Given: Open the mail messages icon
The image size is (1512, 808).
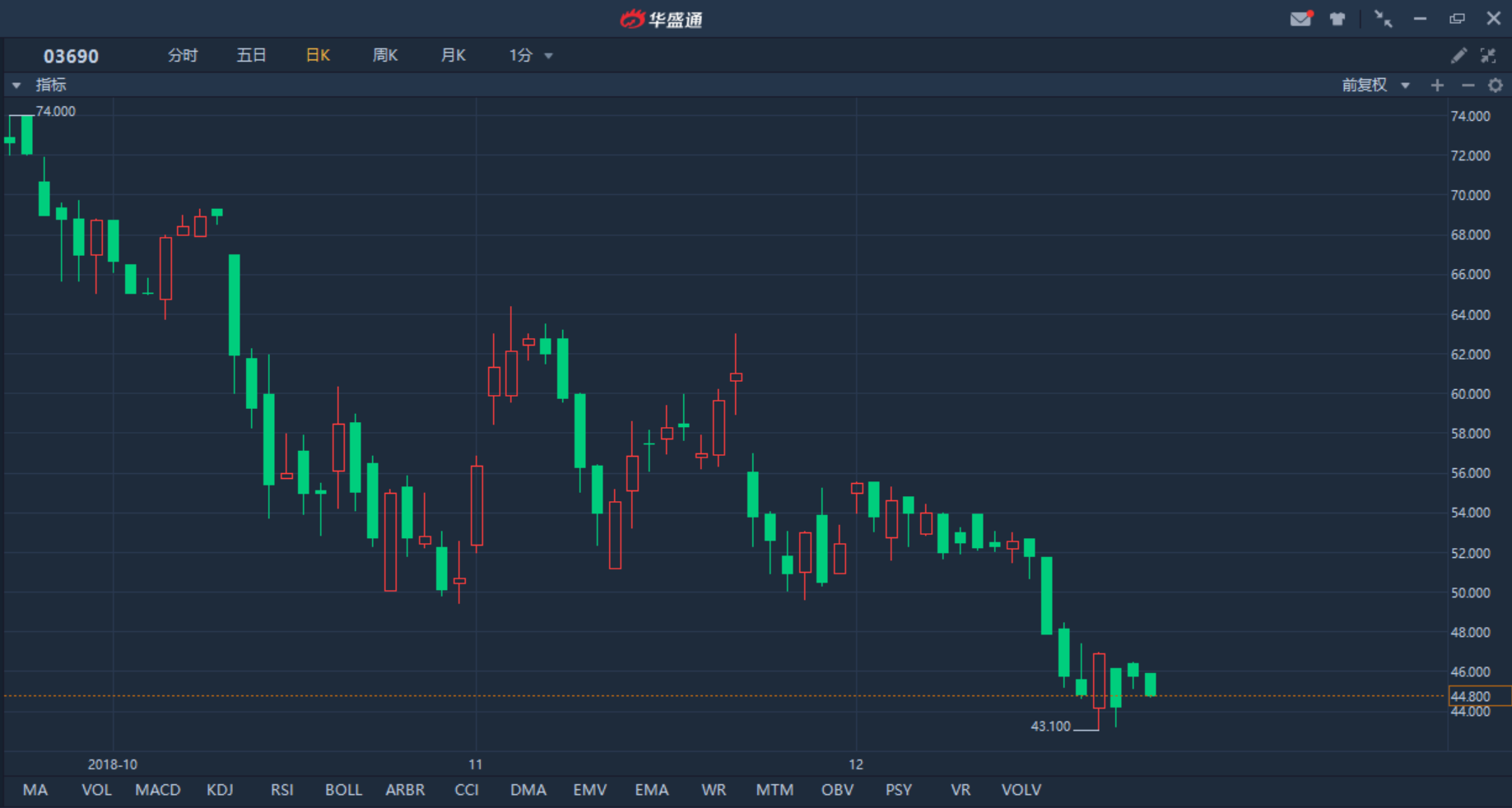Looking at the screenshot, I should click(x=1300, y=19).
